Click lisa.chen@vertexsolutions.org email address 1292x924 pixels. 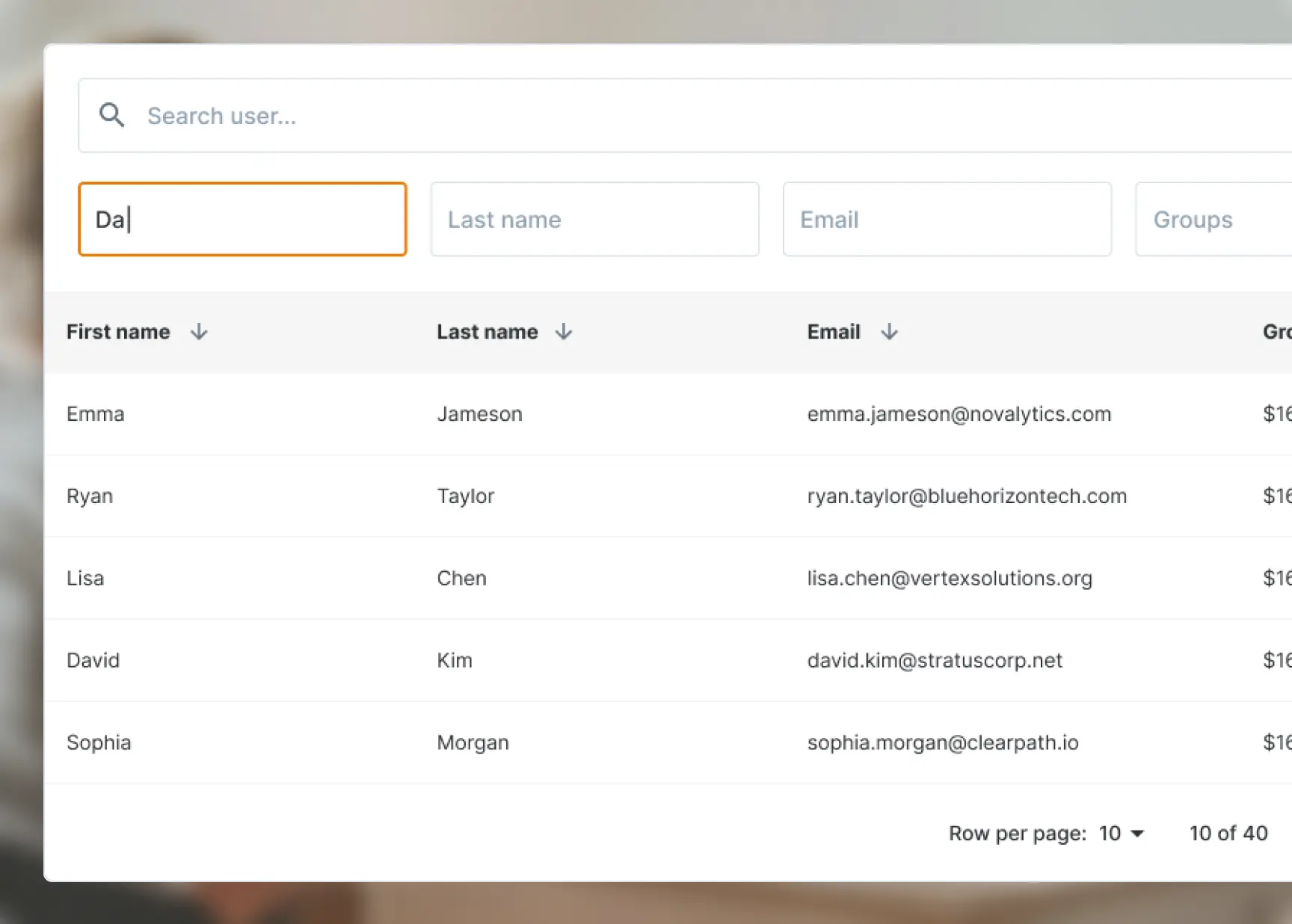(950, 578)
